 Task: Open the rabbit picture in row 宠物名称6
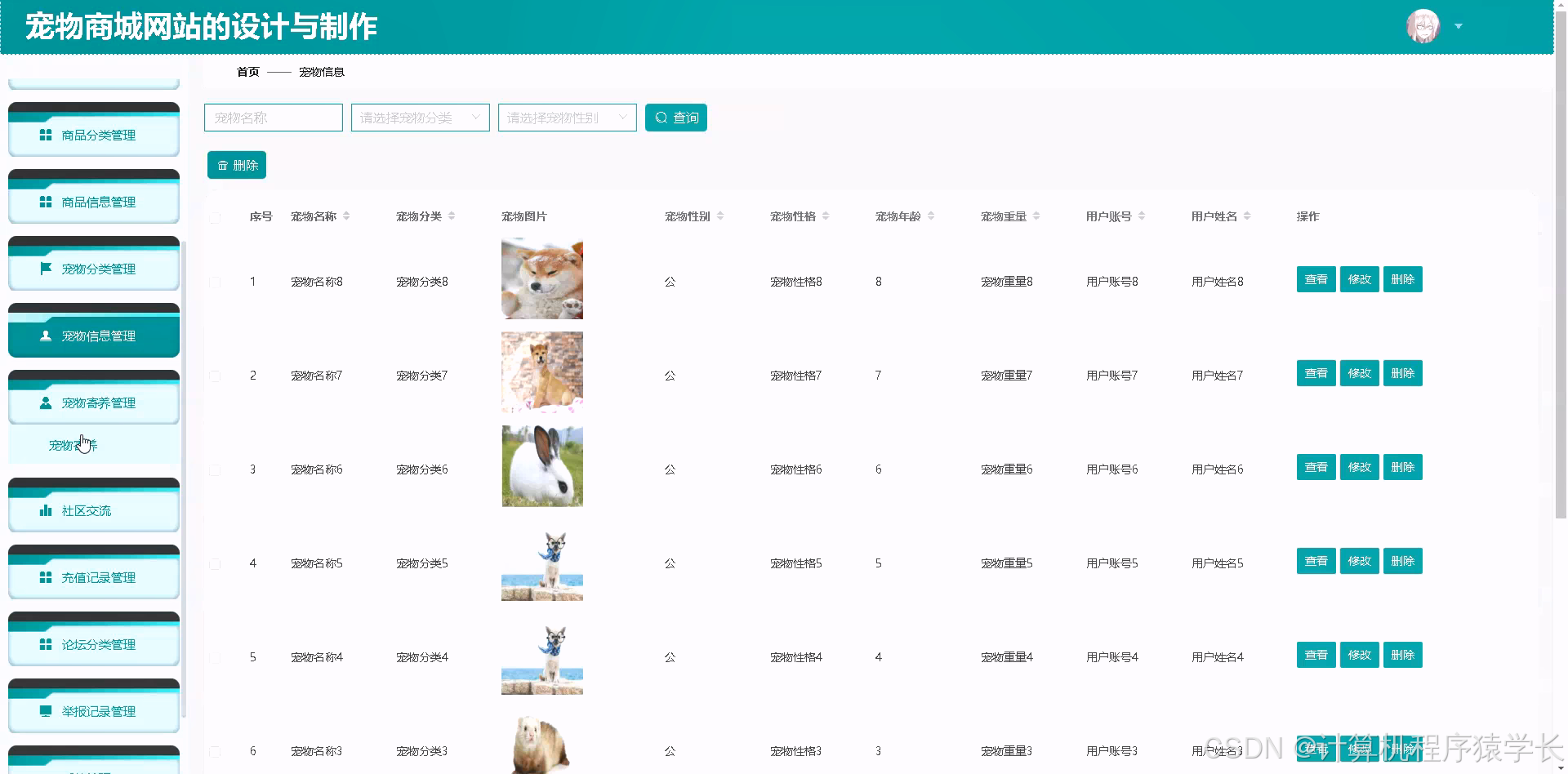542,466
